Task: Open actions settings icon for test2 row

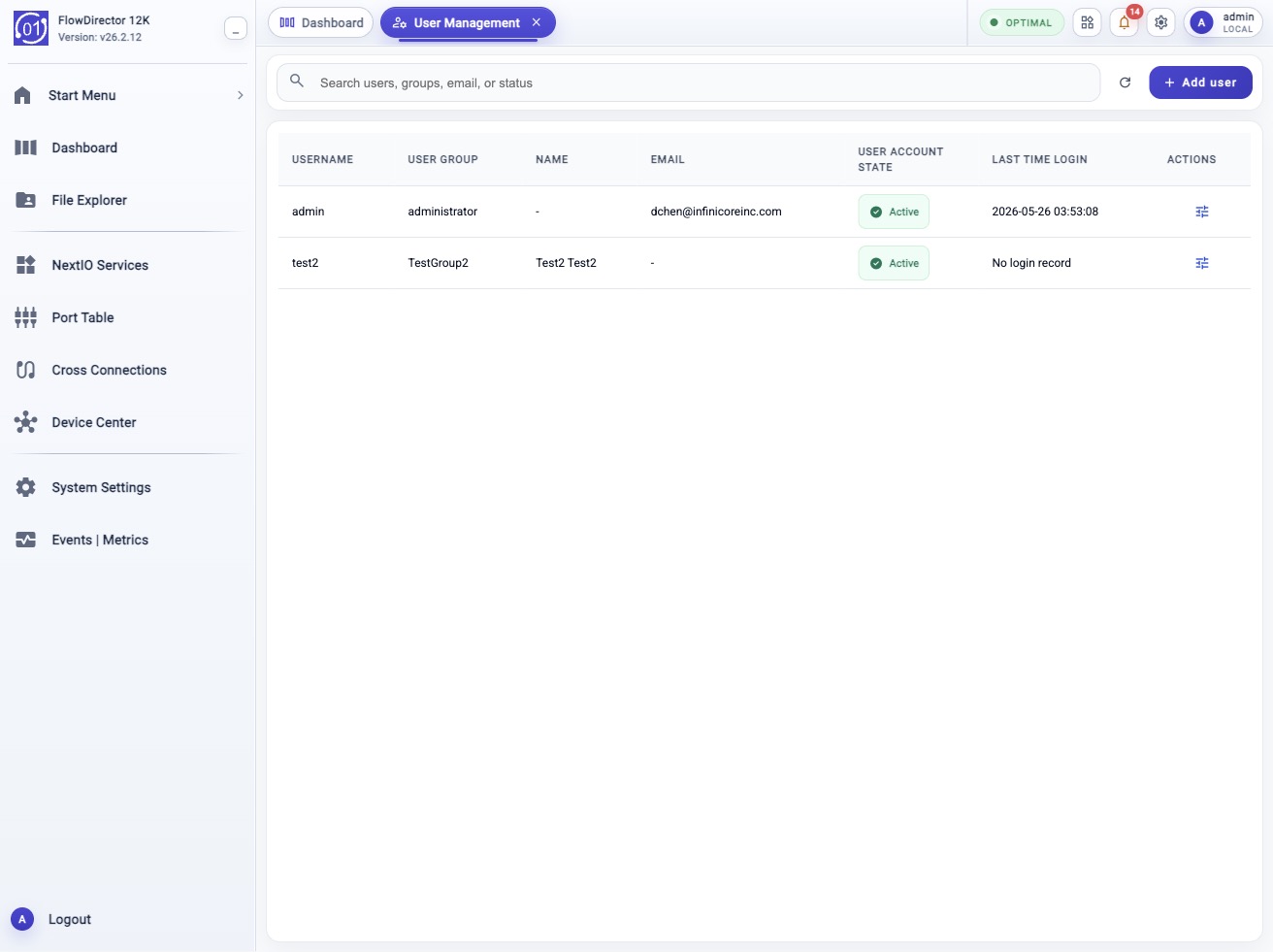Action: 1202,263
